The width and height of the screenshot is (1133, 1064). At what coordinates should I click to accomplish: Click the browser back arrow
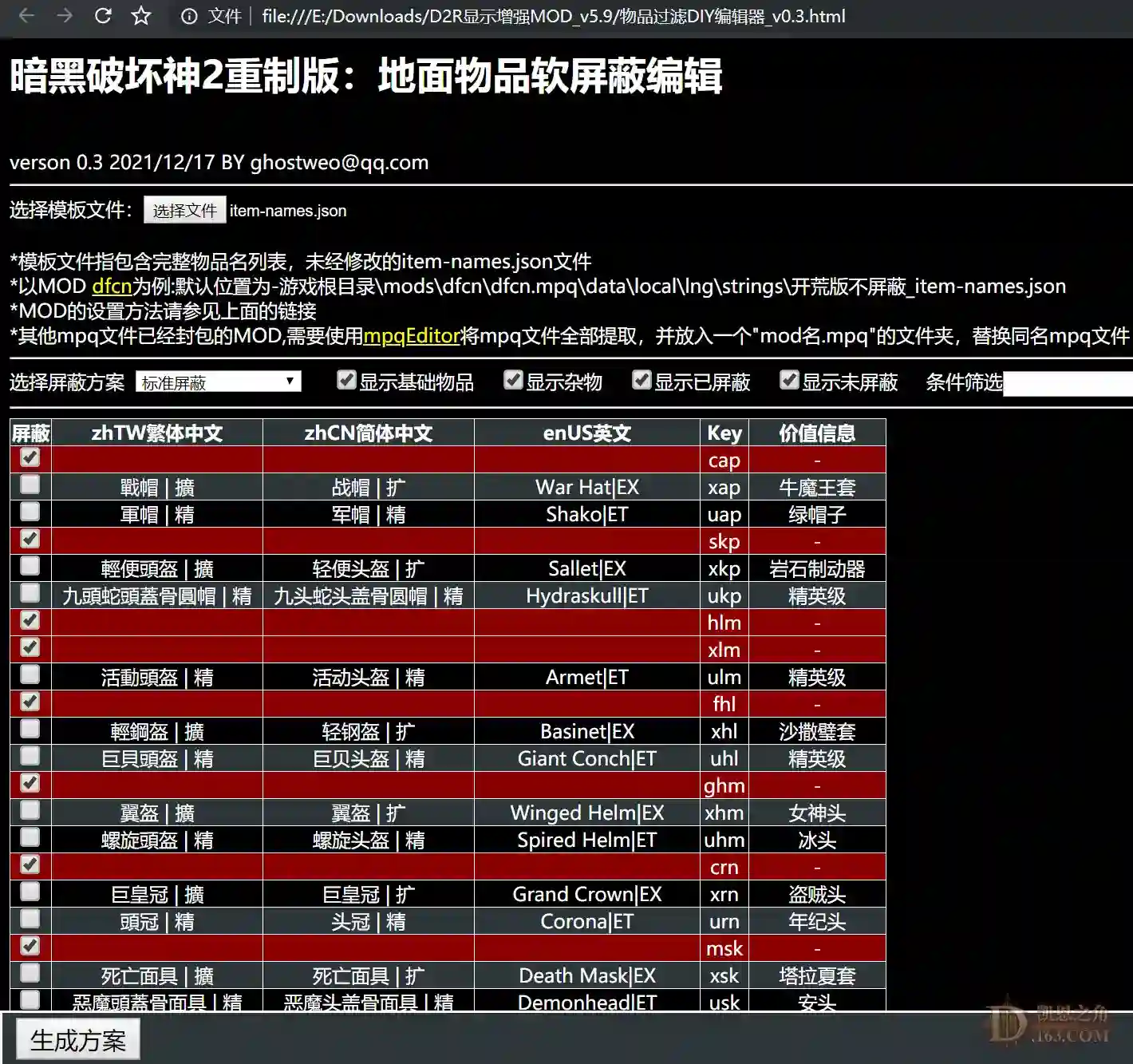point(26,16)
